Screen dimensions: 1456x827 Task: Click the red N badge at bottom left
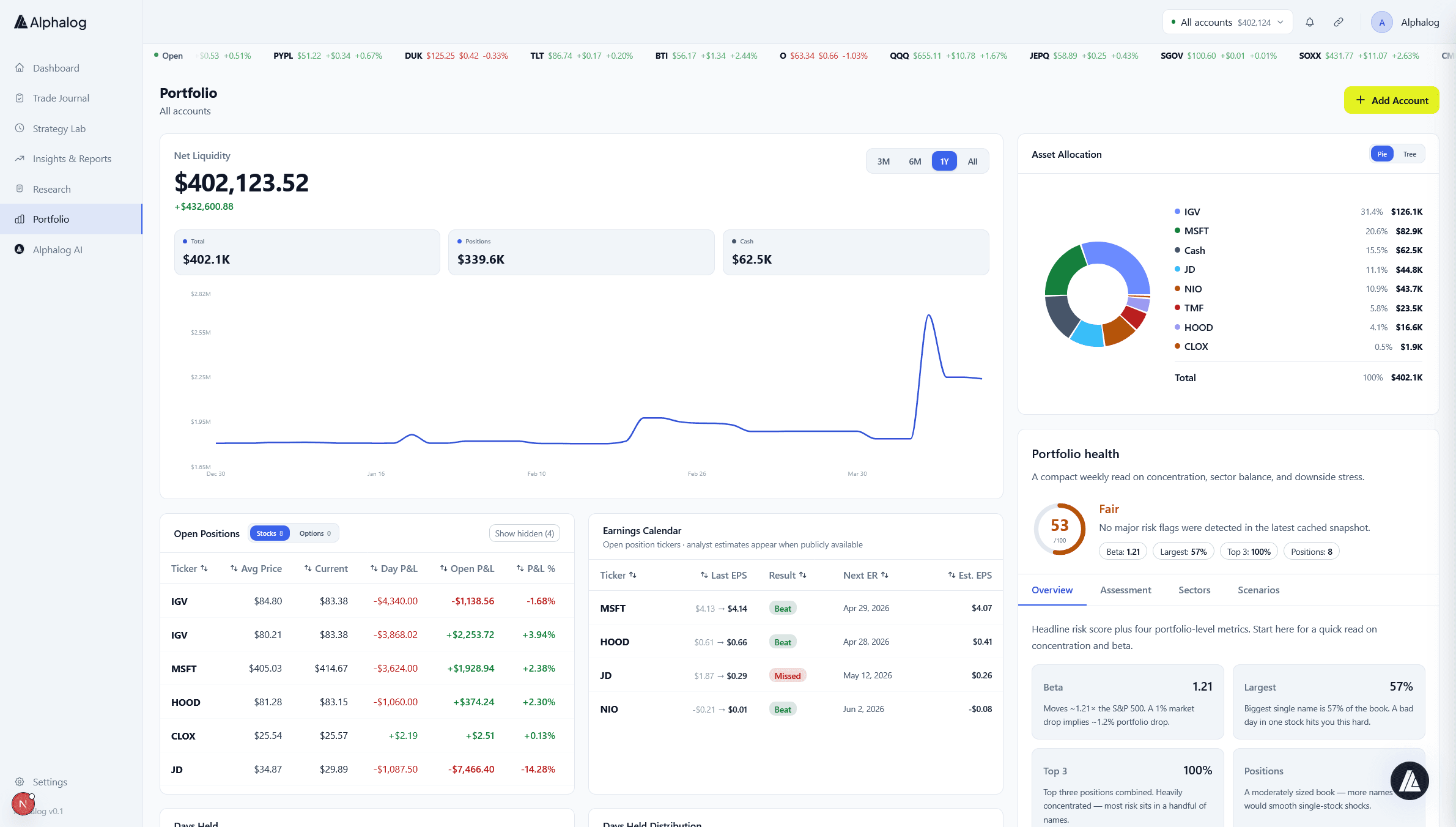23,804
